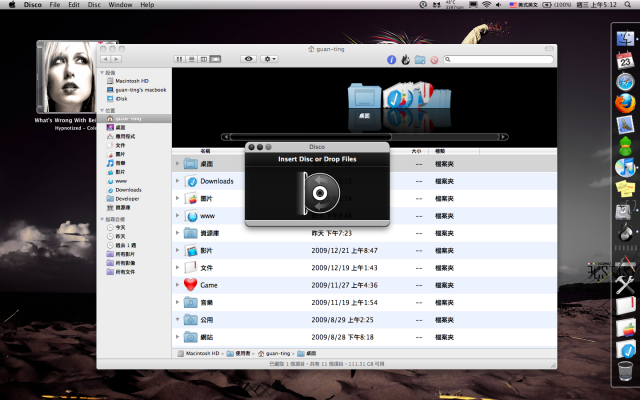Expand the www folder row triangle
The height and width of the screenshot is (400, 640).
click(x=178, y=216)
